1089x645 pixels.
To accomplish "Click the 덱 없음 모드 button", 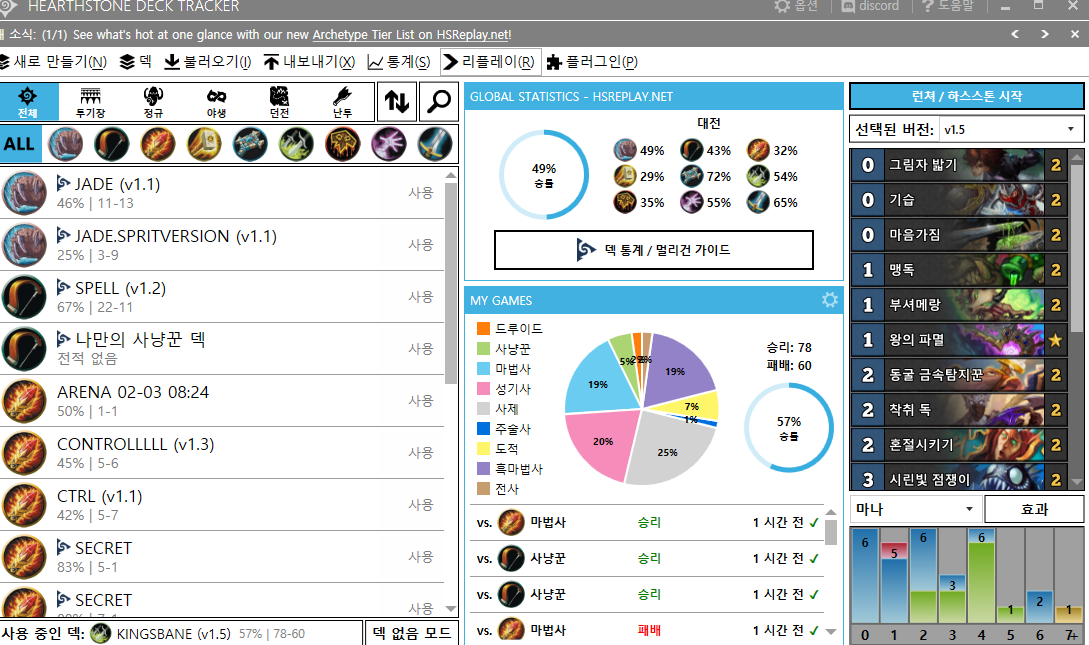I will tap(411, 633).
